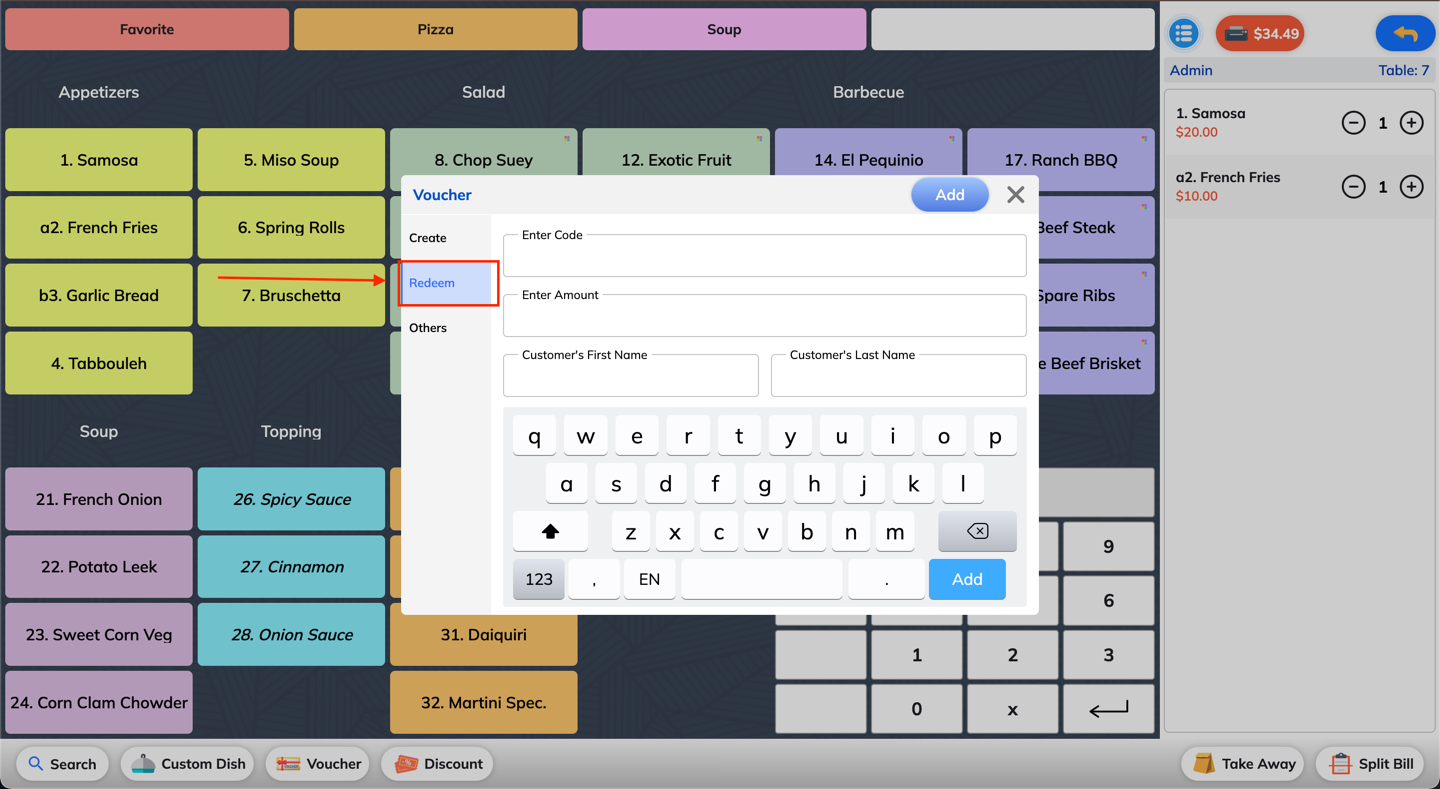This screenshot has width=1440, height=789.
Task: Add 7. Bruschetta to the order
Action: click(291, 296)
